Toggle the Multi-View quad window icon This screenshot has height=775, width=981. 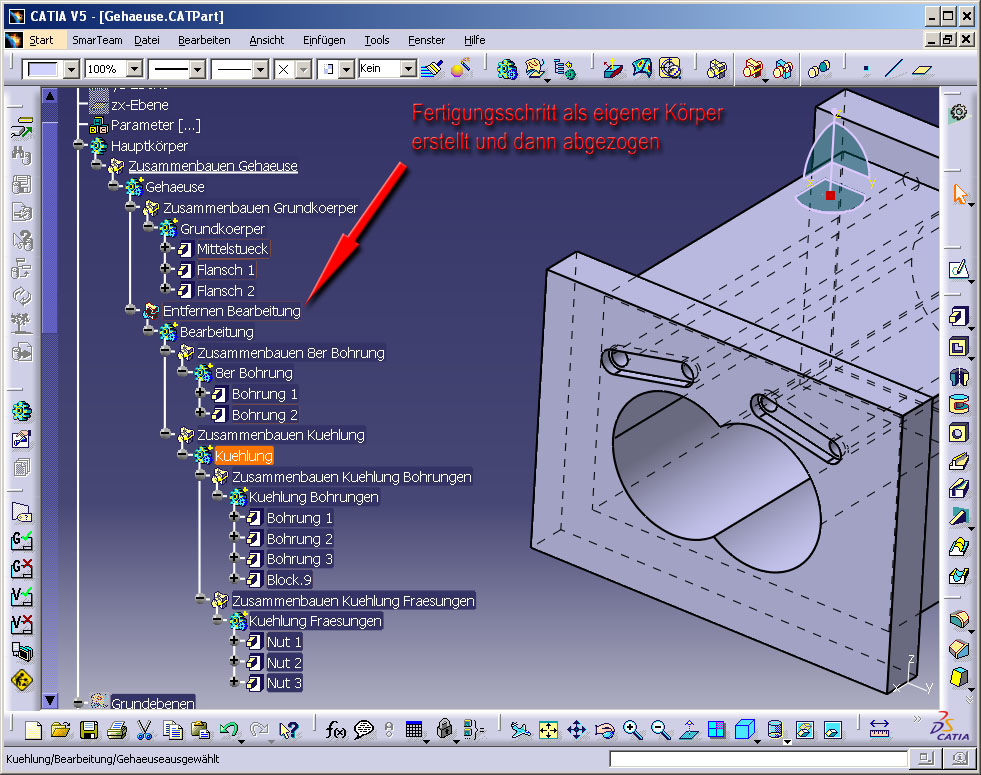(x=716, y=730)
